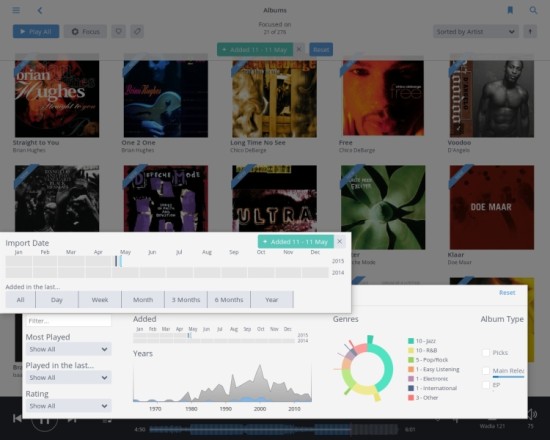The height and width of the screenshot is (440, 550).
Task: Click the tag icon button
Action: [137, 32]
